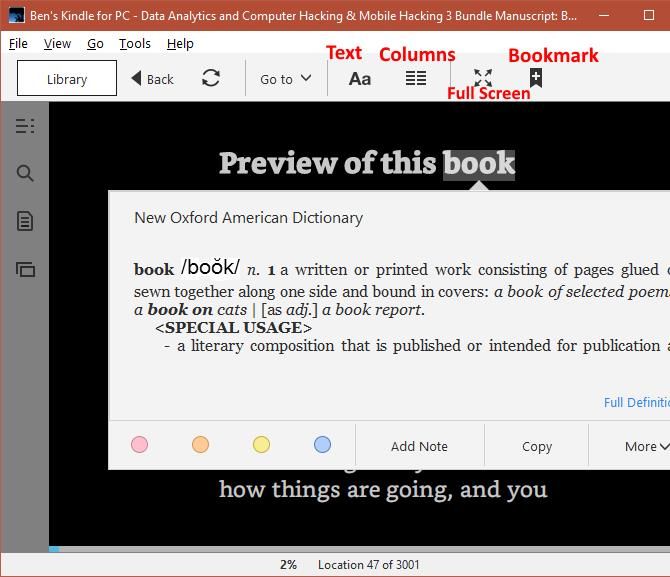The width and height of the screenshot is (670, 577).
Task: Click the 'New Oxford American Dictionary' title
Action: click(249, 218)
